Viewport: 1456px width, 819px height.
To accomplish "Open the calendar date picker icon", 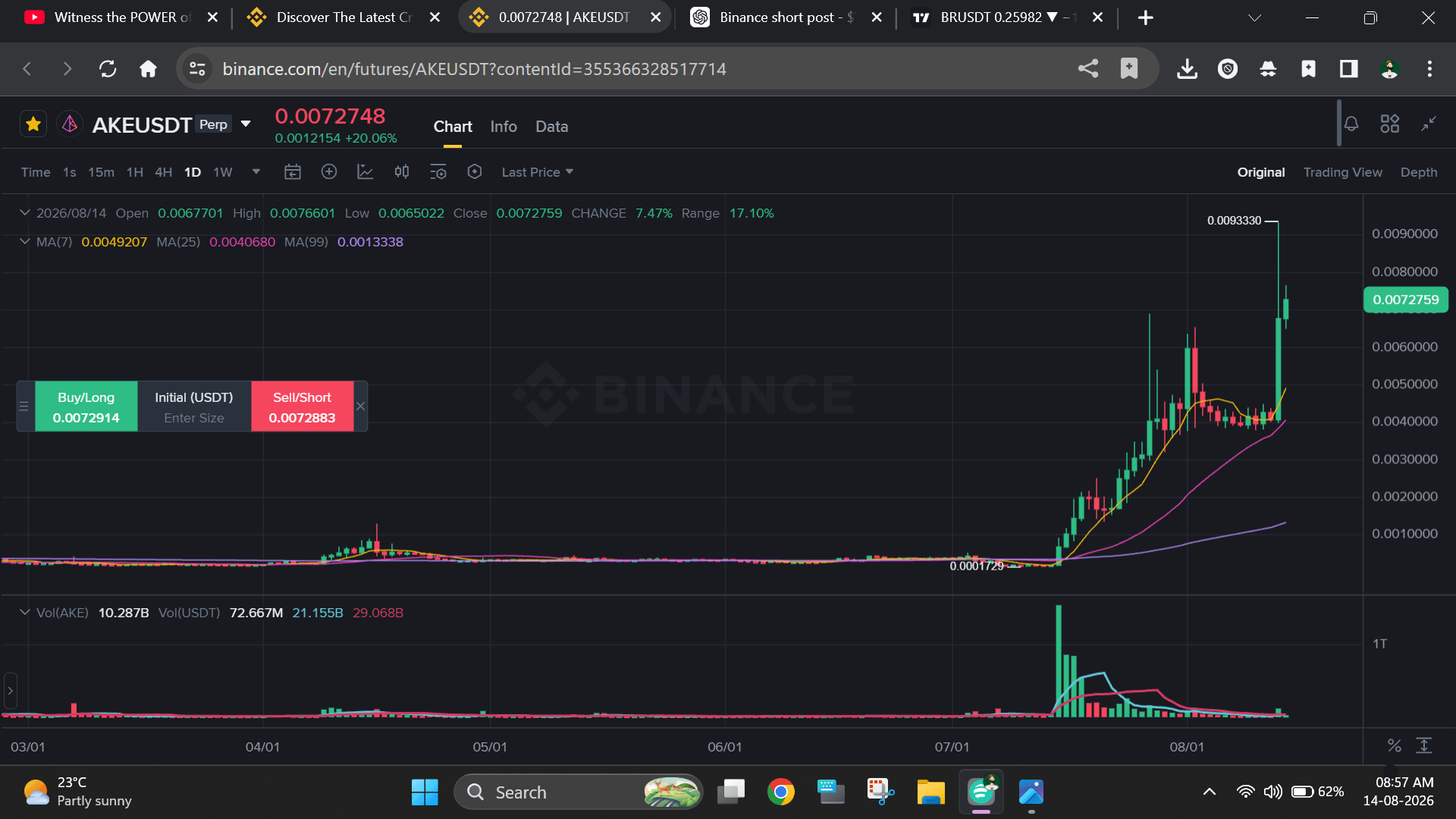I will (293, 172).
